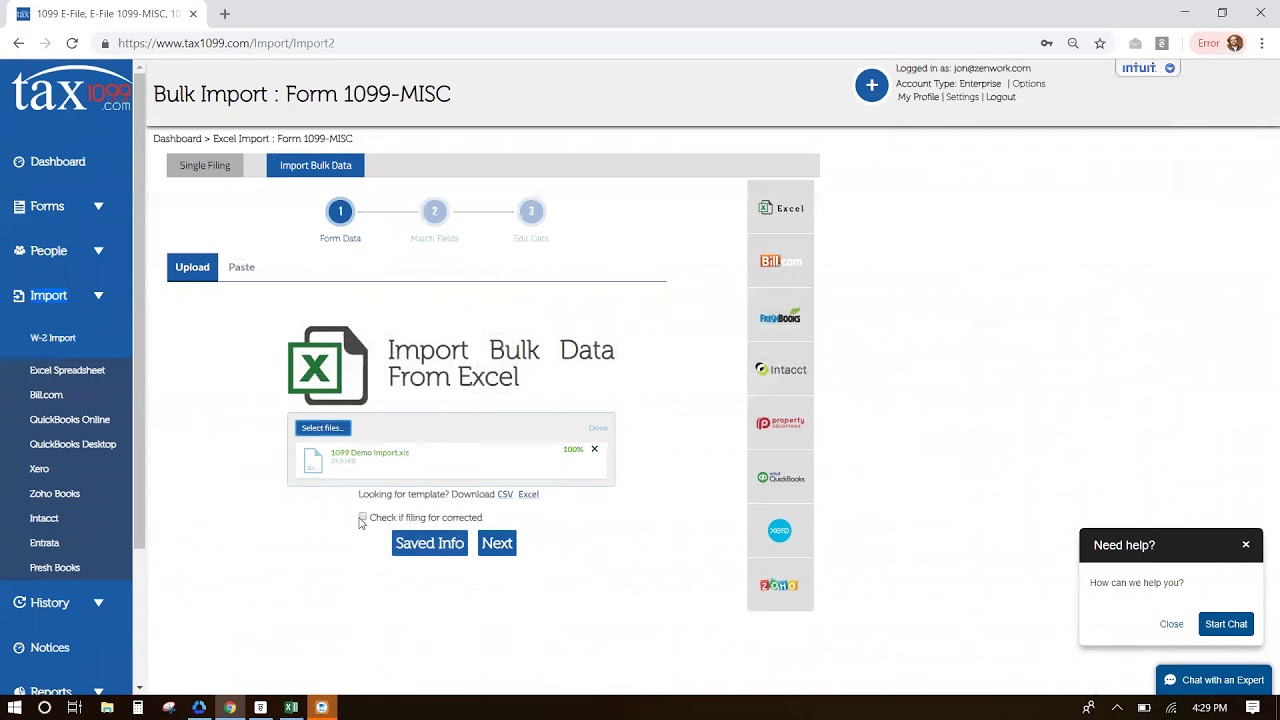The height and width of the screenshot is (720, 1280).
Task: Close the Need help chat popup
Action: [x=1246, y=545]
